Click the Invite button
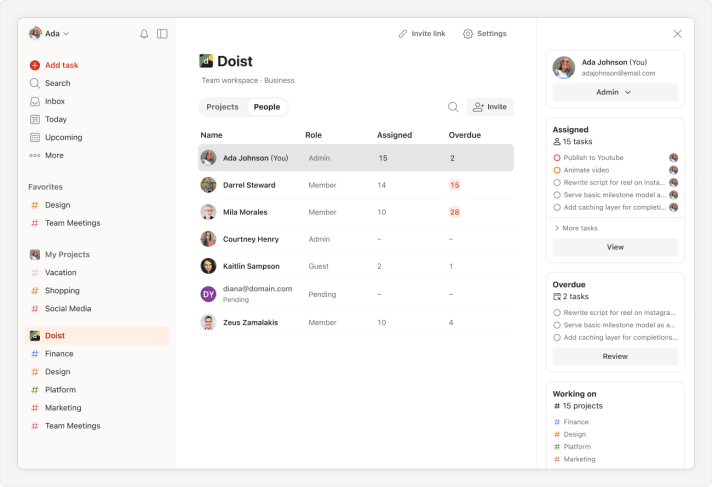The width and height of the screenshot is (712, 487). click(x=490, y=107)
